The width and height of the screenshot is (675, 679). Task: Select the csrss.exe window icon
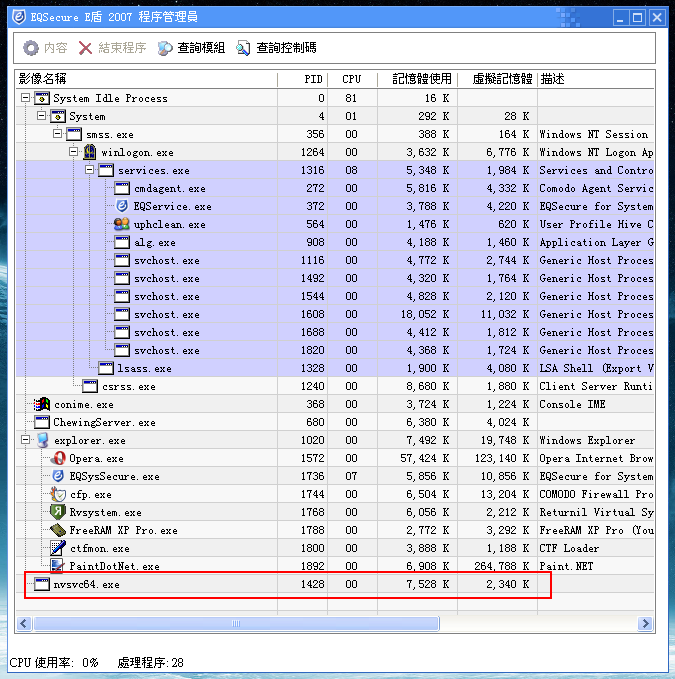point(90,386)
